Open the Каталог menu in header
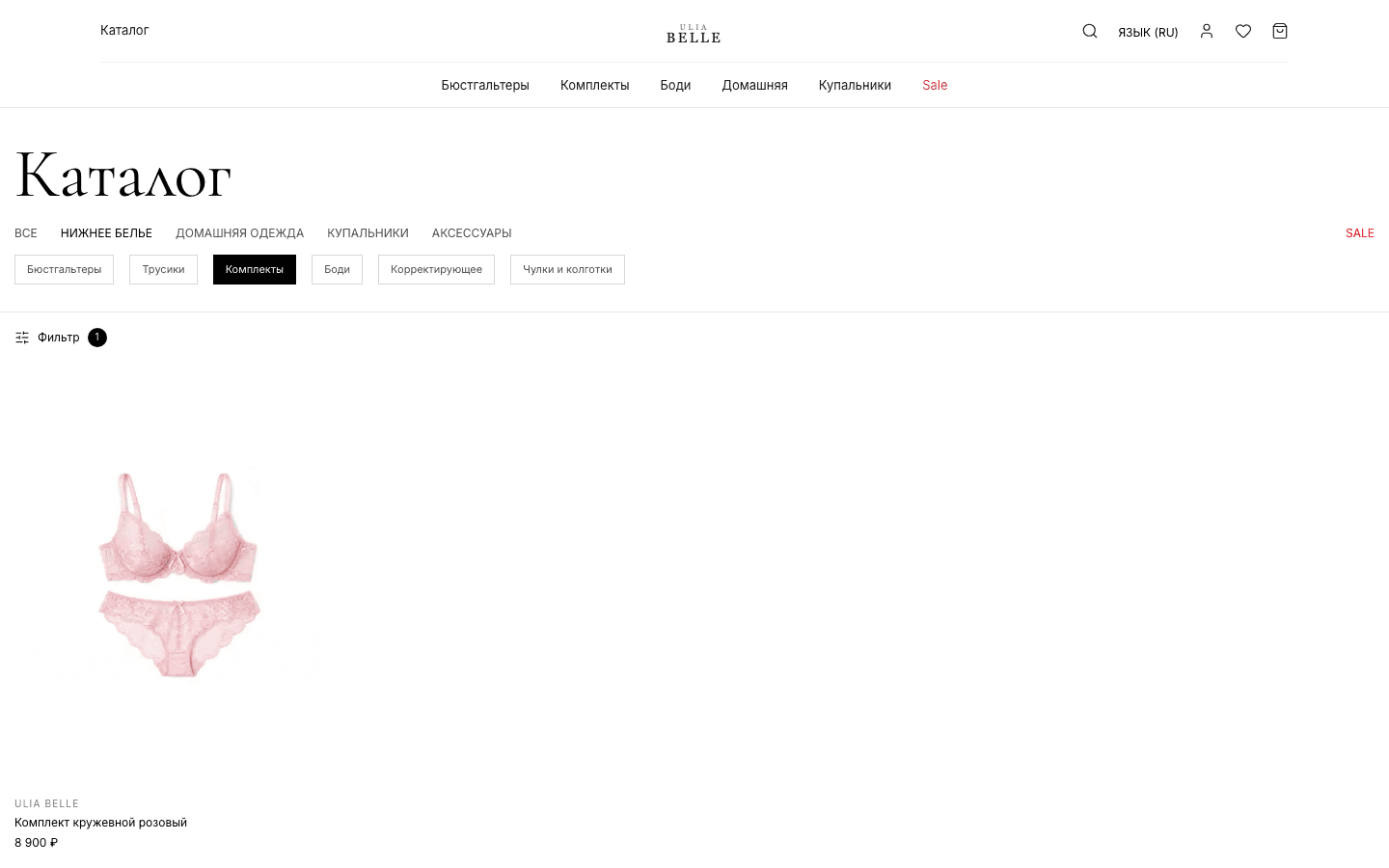 coord(124,30)
